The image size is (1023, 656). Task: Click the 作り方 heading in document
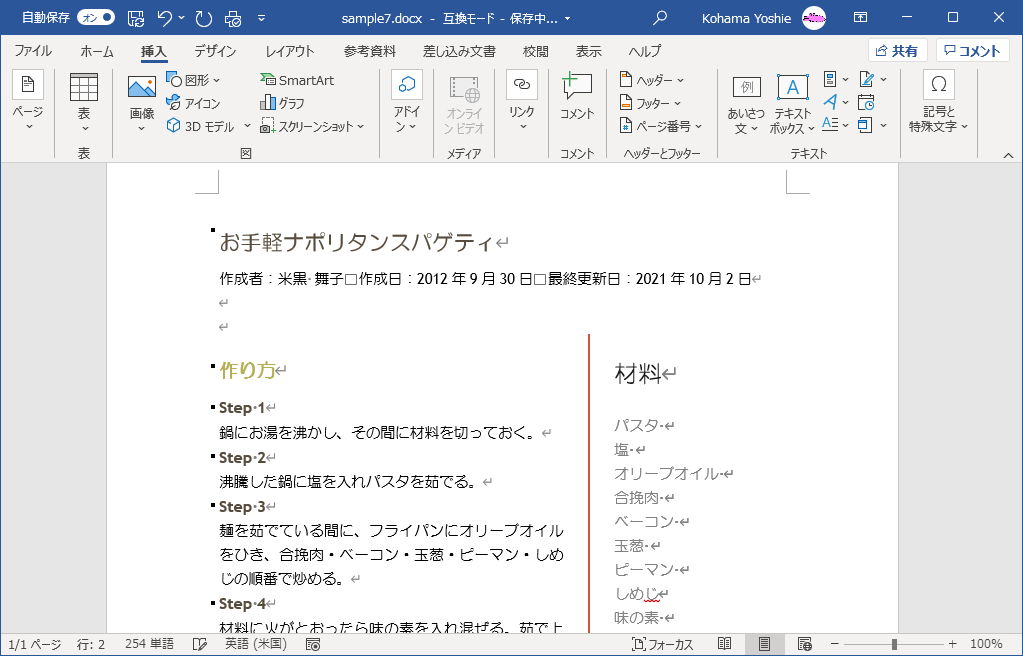coord(246,370)
